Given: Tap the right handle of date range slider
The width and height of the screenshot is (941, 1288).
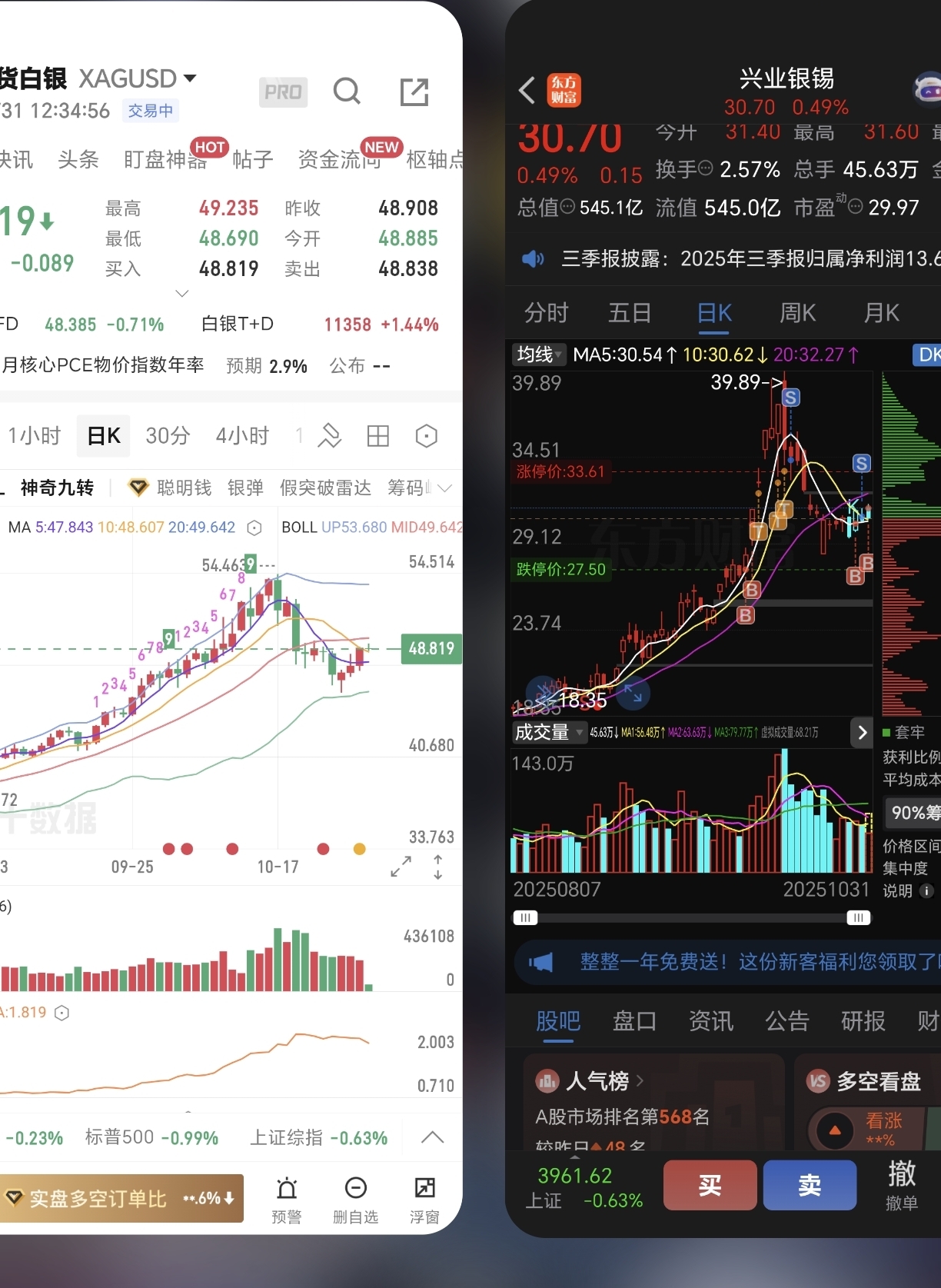Looking at the screenshot, I should (x=858, y=917).
